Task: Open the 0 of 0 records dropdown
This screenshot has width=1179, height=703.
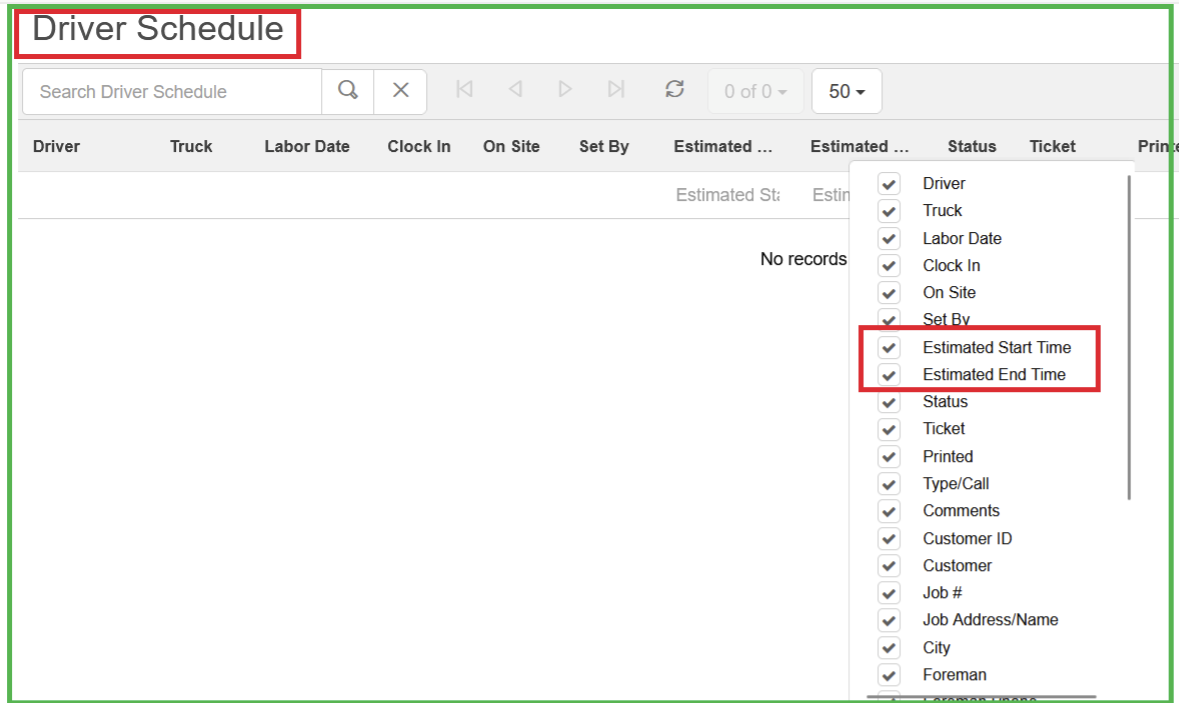Action: (755, 92)
